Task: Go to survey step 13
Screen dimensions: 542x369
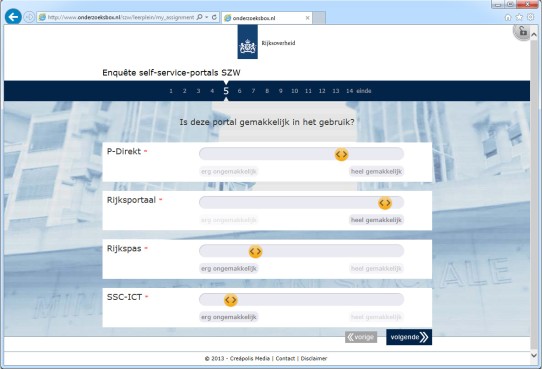Action: (x=336, y=91)
